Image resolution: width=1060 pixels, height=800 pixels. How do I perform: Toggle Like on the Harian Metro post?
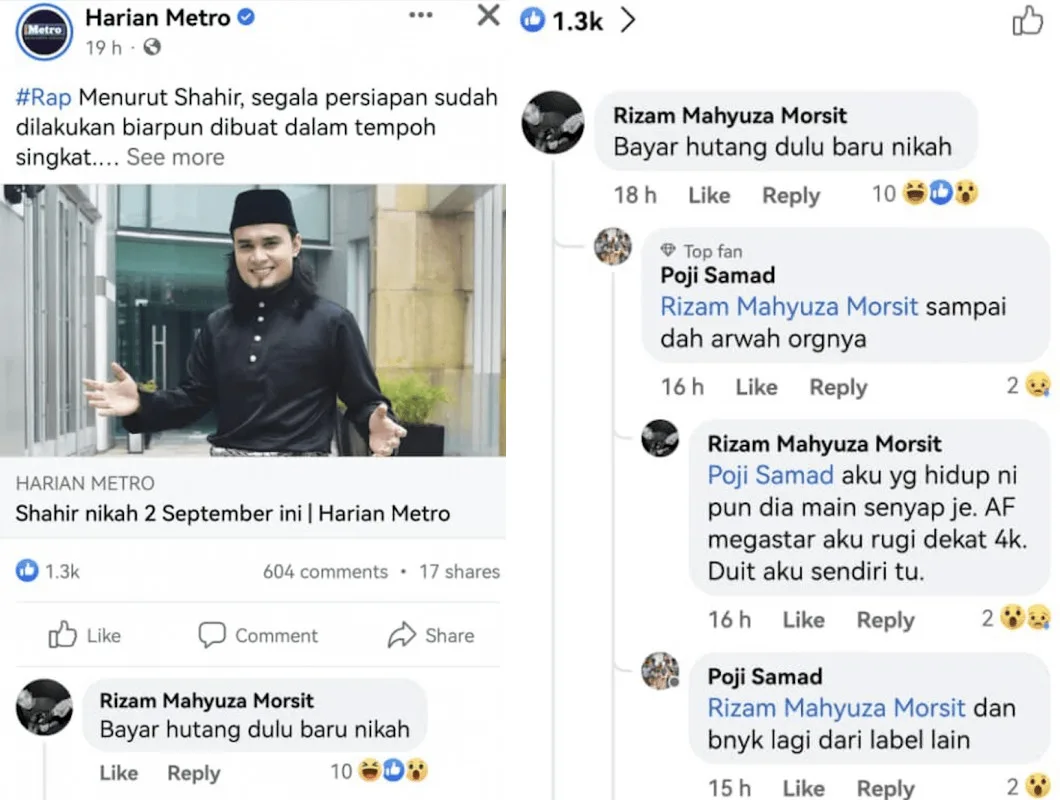(x=85, y=635)
